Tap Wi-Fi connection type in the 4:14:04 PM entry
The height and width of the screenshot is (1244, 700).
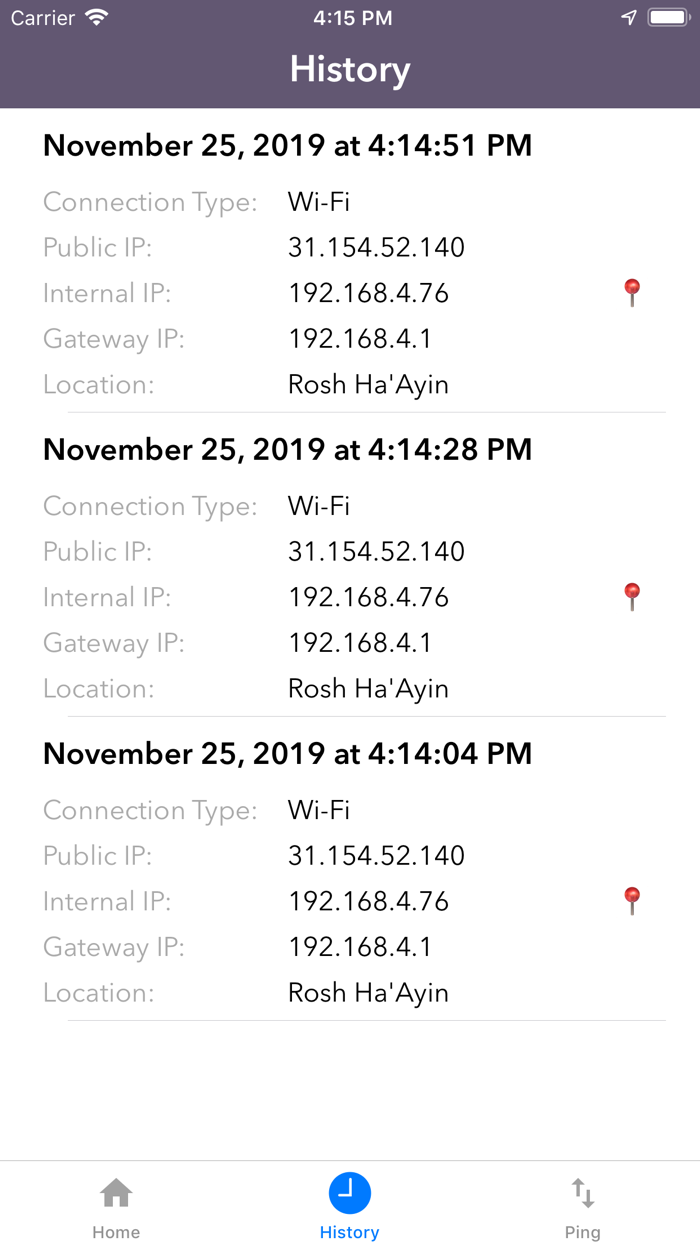tap(318, 810)
